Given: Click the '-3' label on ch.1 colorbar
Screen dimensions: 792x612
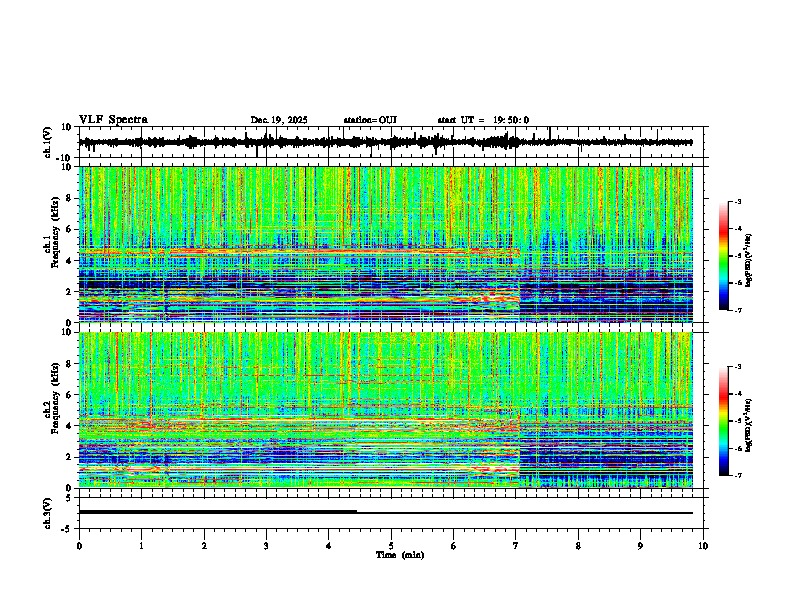Looking at the screenshot, I should coord(737,201).
